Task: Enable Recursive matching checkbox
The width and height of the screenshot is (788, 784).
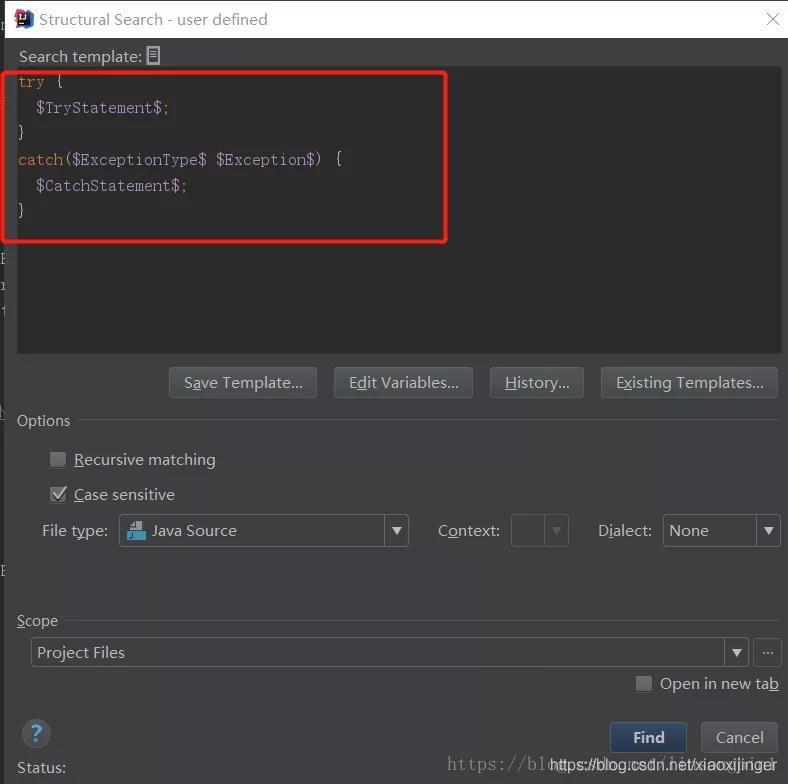Action: [x=58, y=459]
